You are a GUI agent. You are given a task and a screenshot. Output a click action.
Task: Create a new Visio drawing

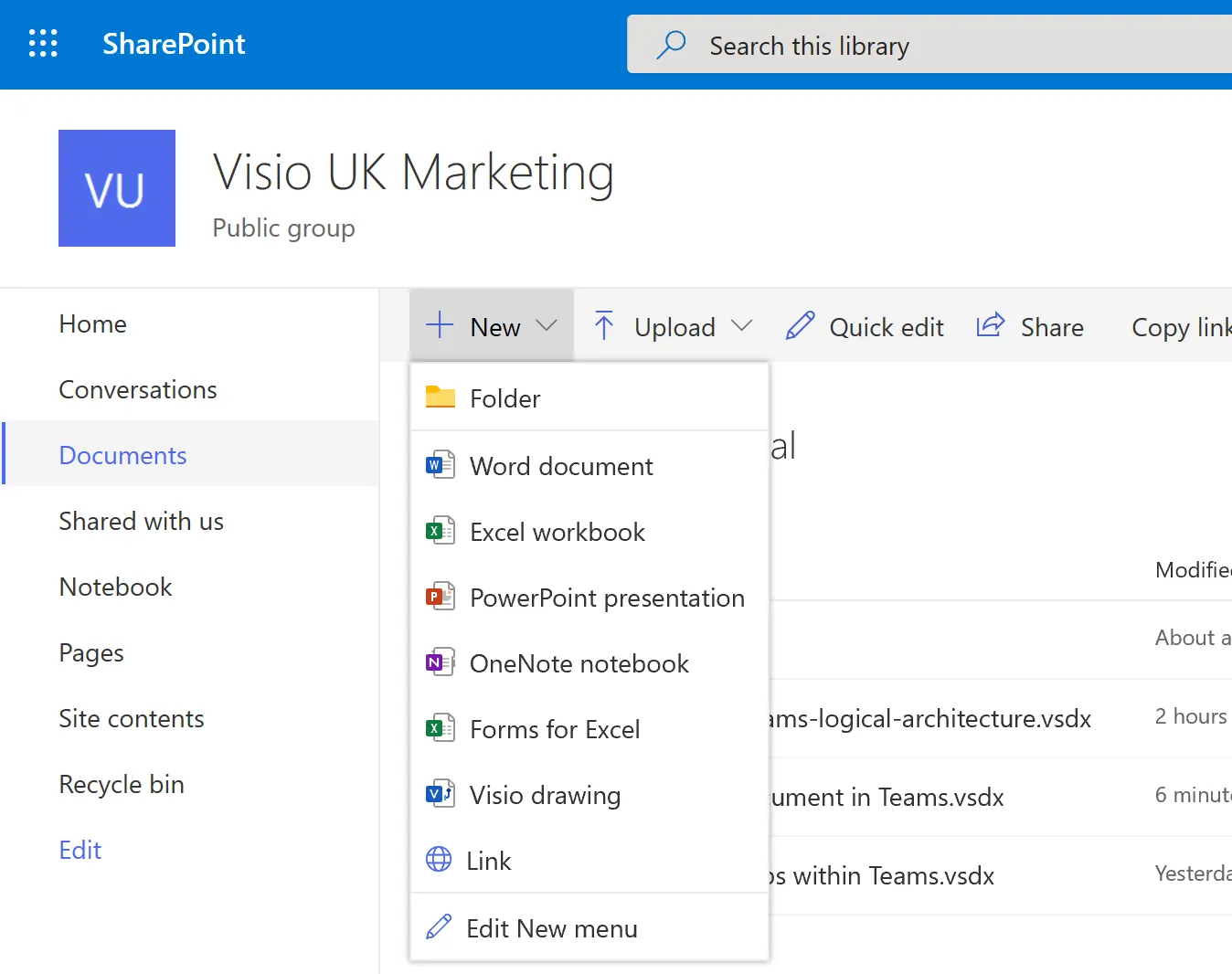pos(545,795)
